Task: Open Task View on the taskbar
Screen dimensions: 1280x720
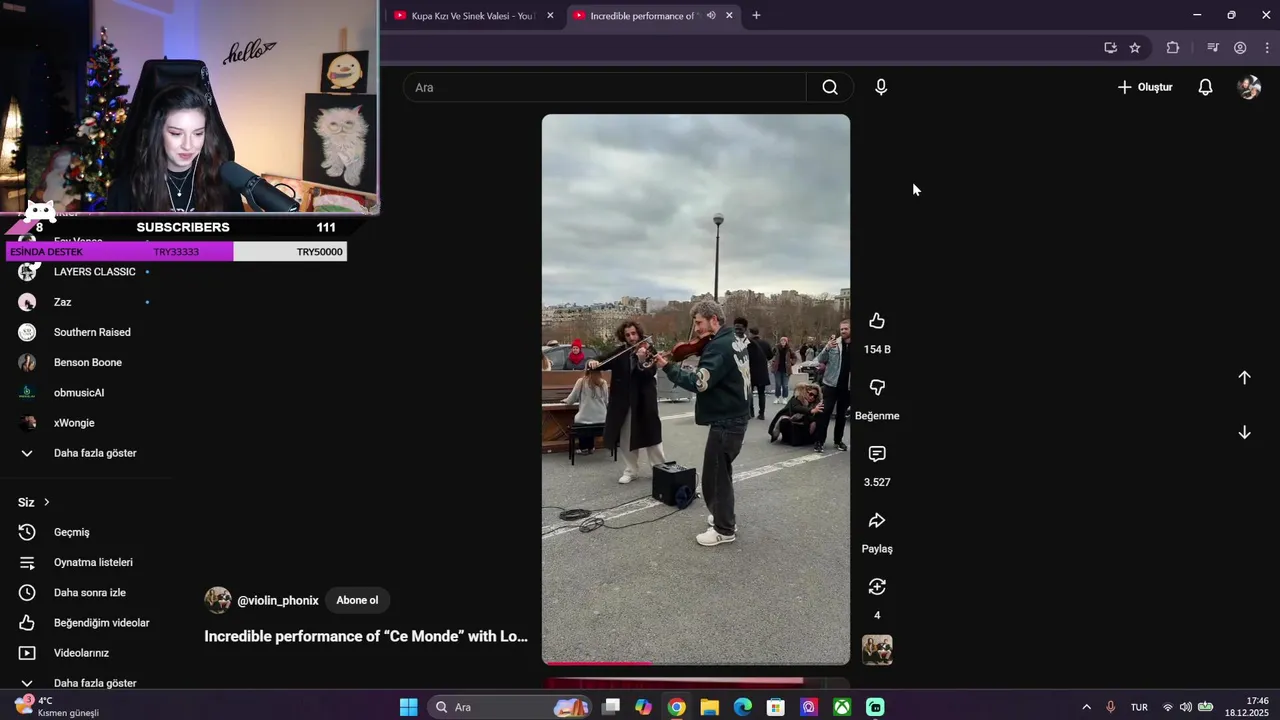Action: click(611, 707)
